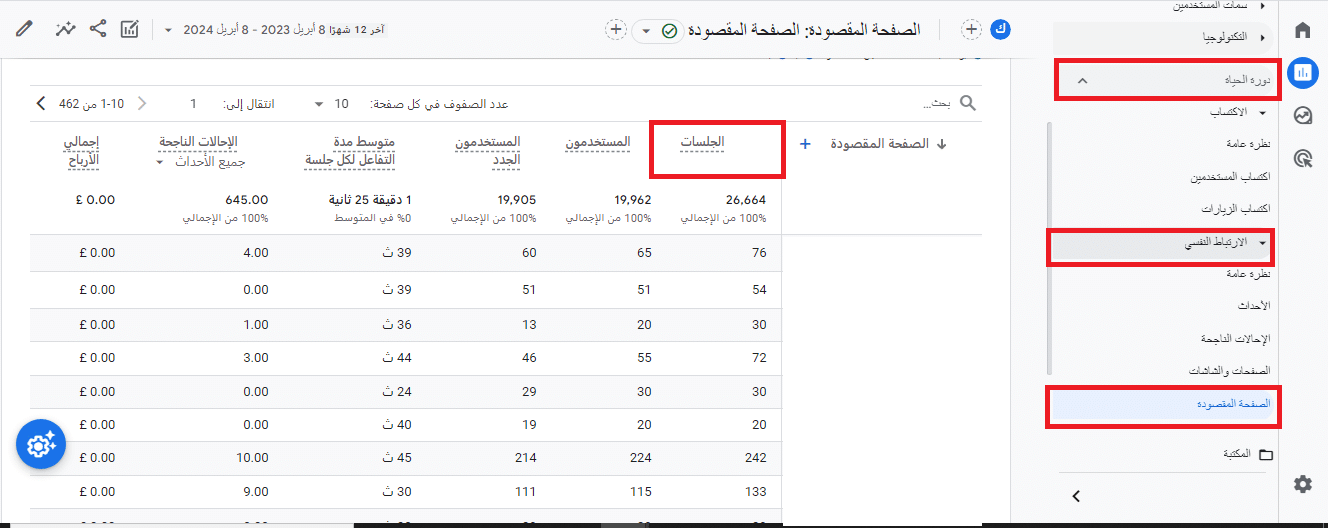Image resolution: width=1328 pixels, height=528 pixels.
Task: Click the dashed plus add comparison circle
Action: pyautogui.click(x=971, y=30)
